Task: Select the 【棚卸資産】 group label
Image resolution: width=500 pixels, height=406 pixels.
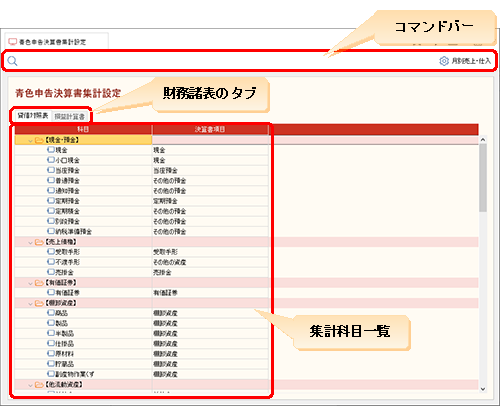Action: click(x=61, y=303)
